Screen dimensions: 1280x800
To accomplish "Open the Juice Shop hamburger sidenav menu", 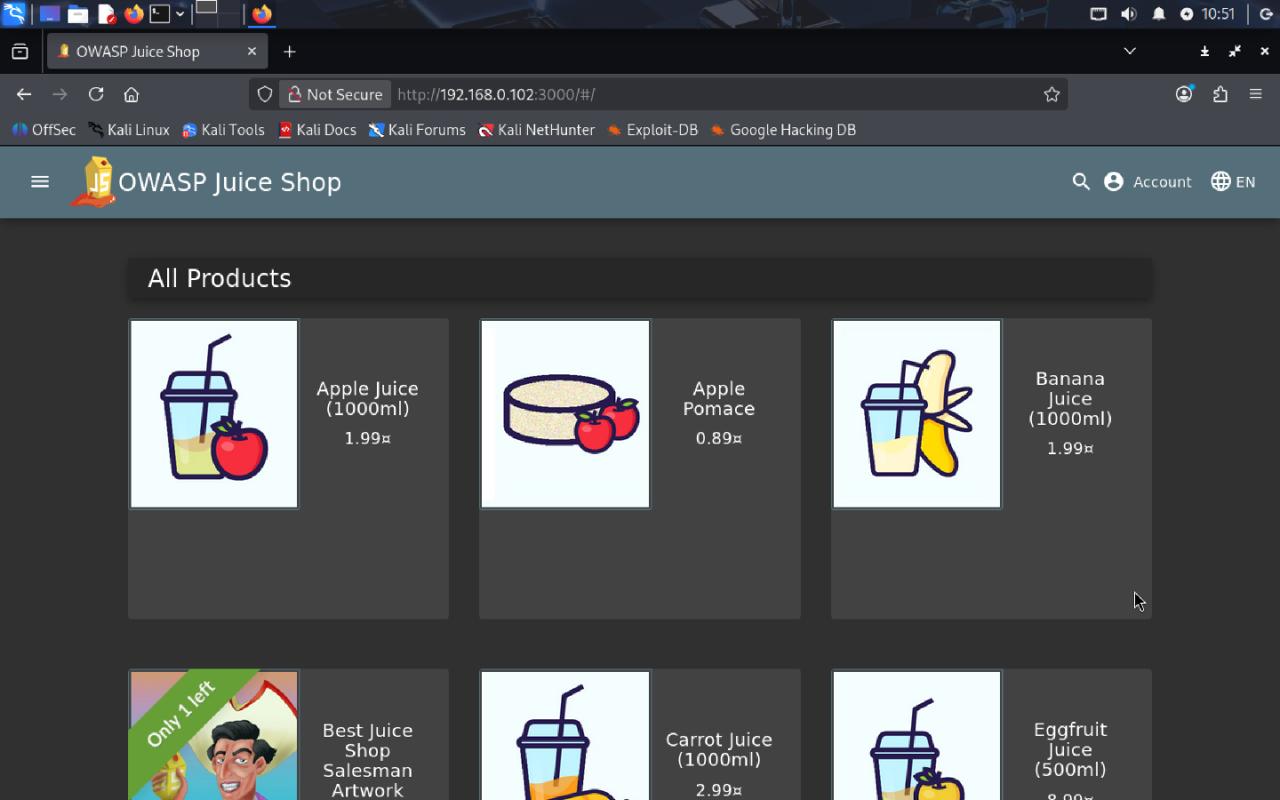I will coord(40,182).
